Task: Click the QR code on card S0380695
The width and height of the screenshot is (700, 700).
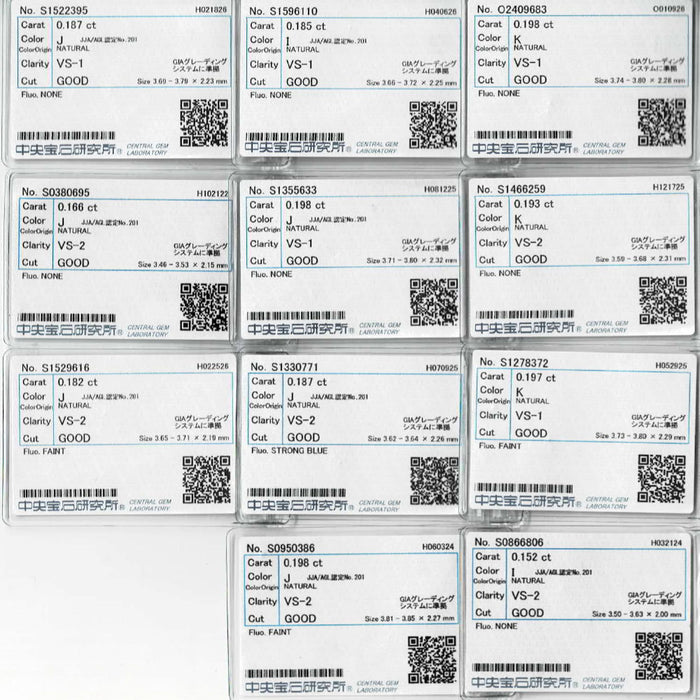Action: point(204,307)
